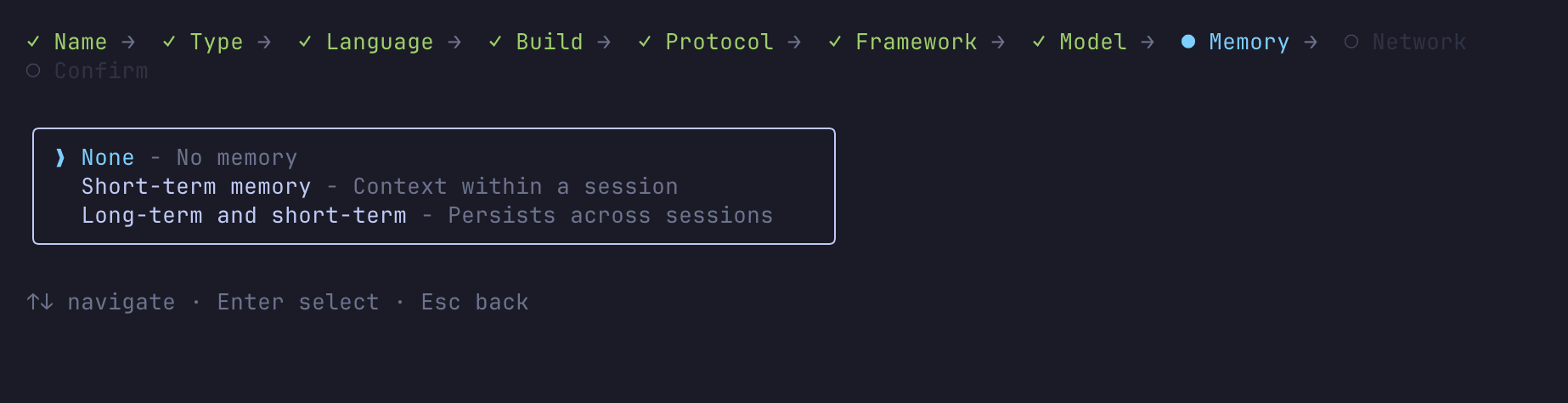Click the checkmark next to Protocol
Image resolution: width=1568 pixels, height=403 pixels.
point(645,42)
